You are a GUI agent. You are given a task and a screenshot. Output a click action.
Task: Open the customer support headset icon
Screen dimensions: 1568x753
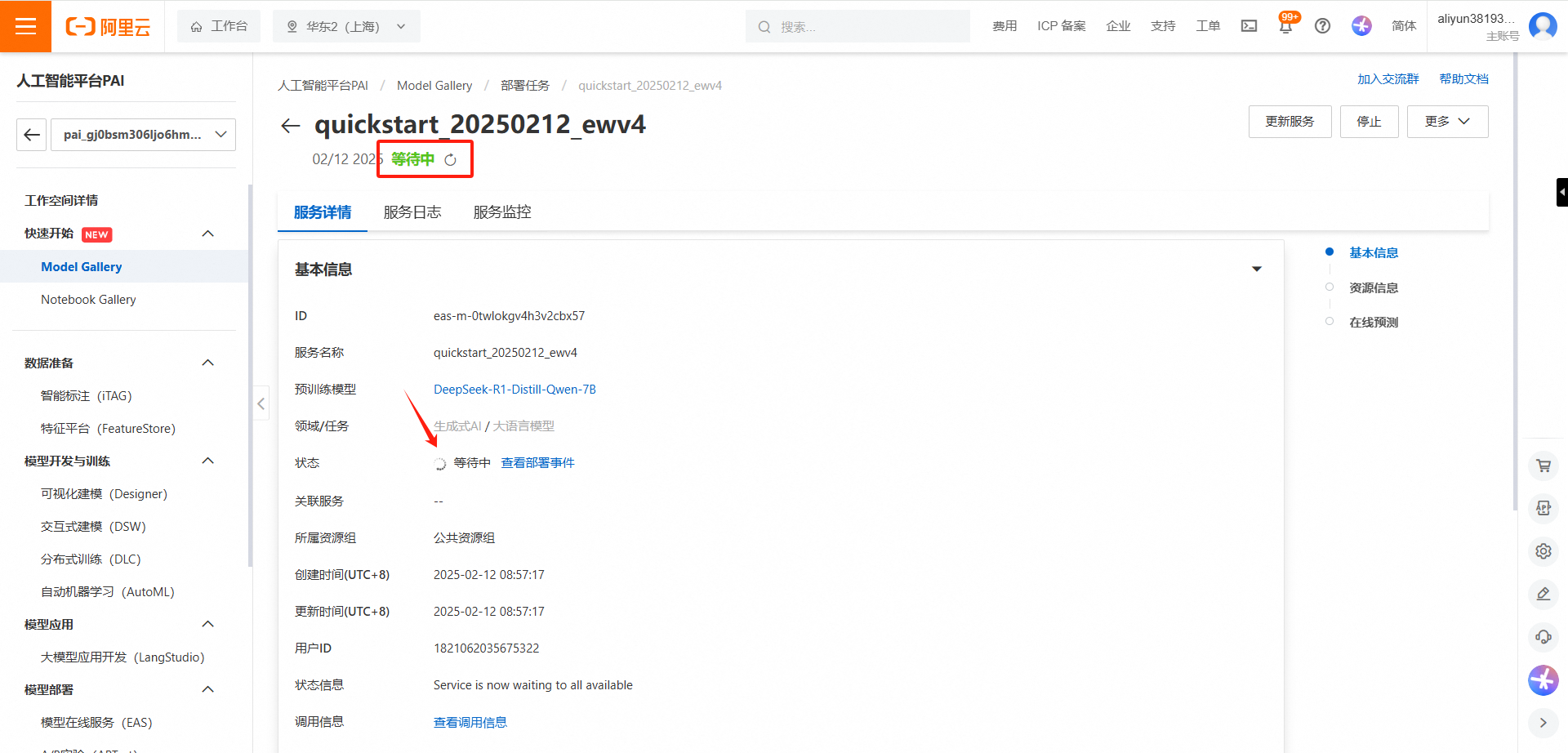(x=1543, y=636)
